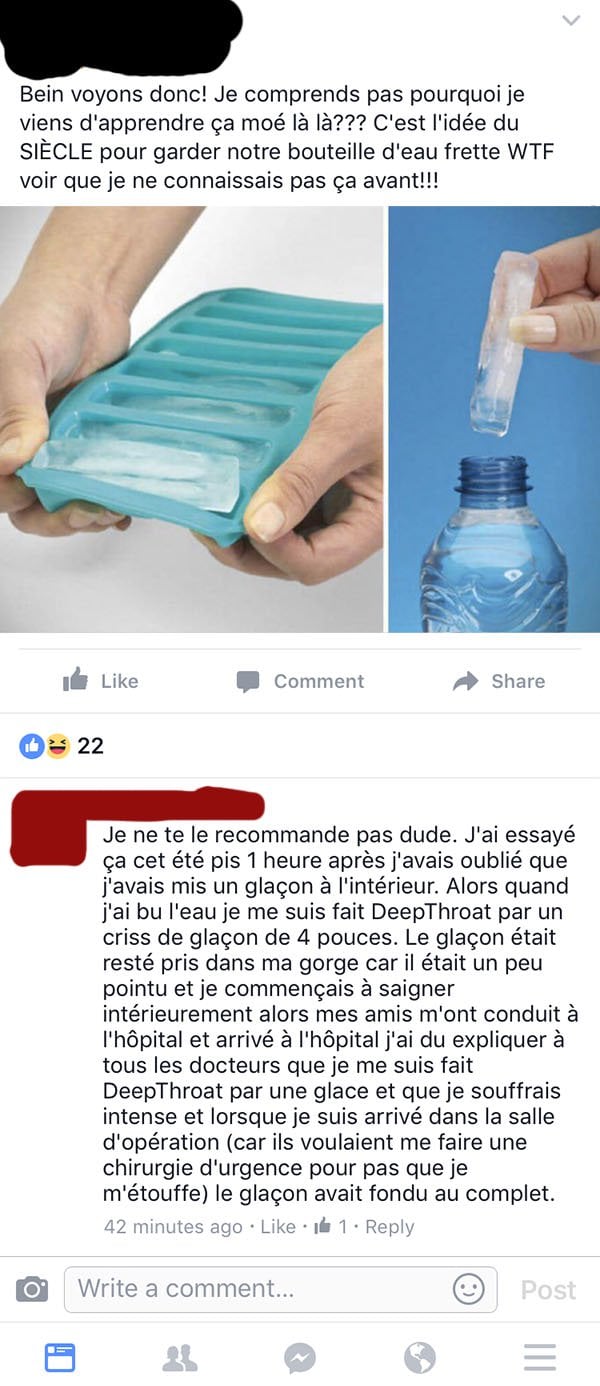Tap the Like thumbs-up button
Viewport: 600px width, 1386px height.
(x=100, y=681)
